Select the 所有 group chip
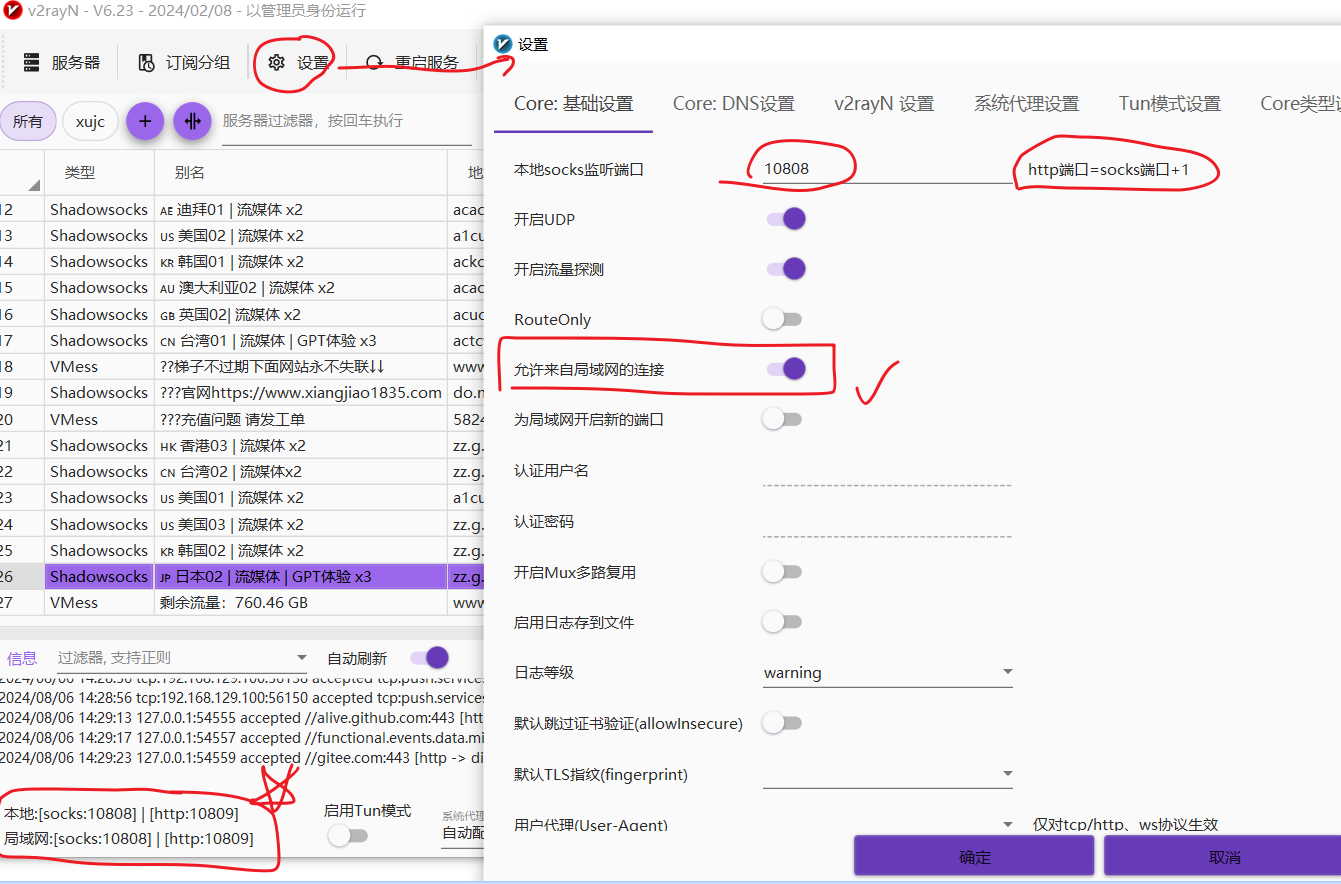 click(28, 122)
